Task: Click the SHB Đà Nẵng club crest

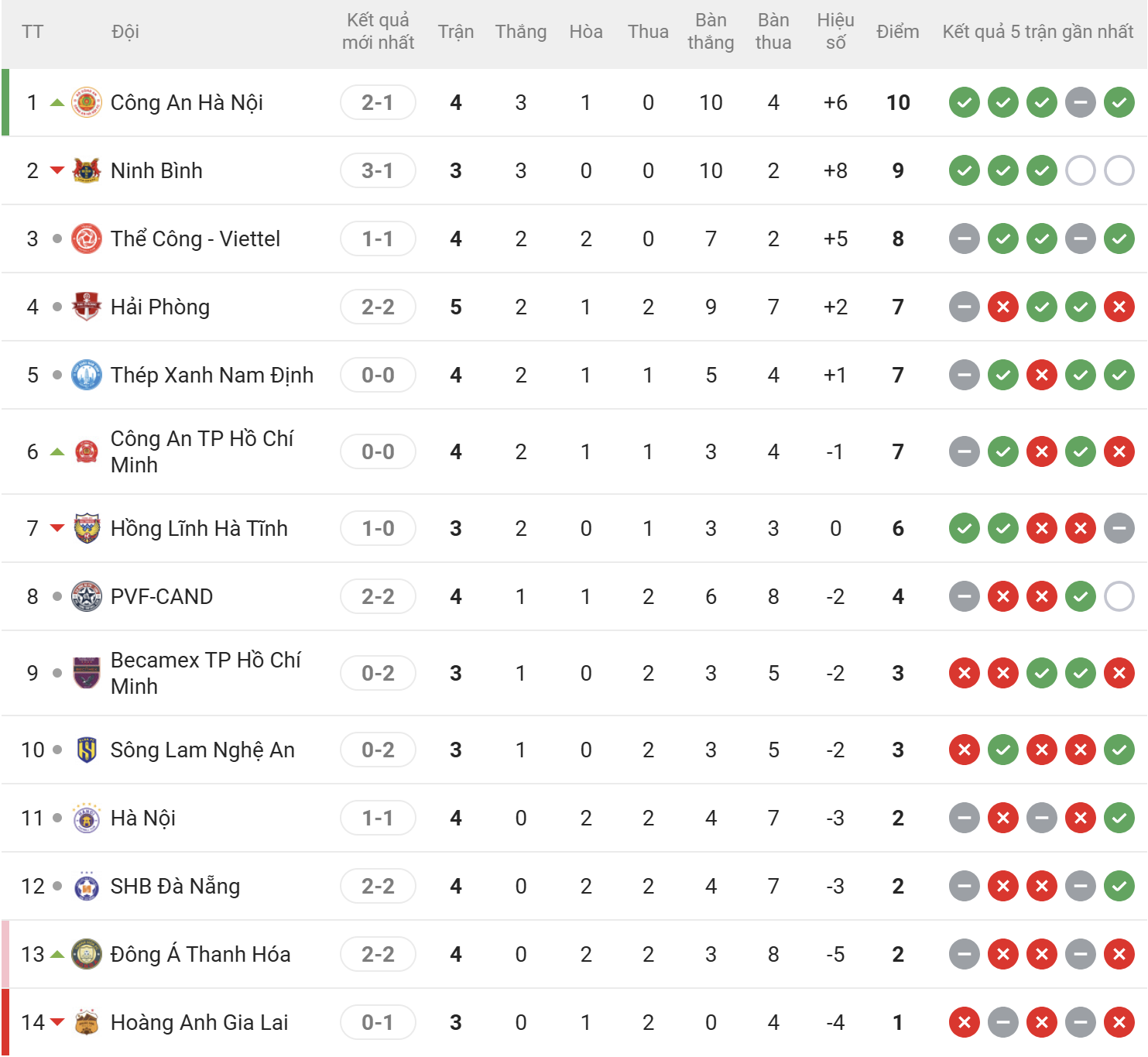Action: (x=87, y=886)
